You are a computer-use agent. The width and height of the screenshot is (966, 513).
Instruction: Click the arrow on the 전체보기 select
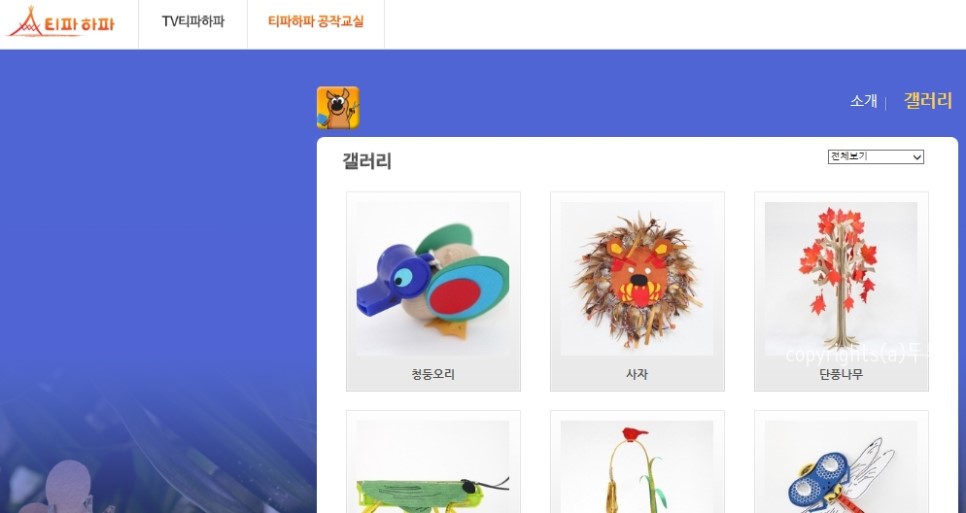[917, 157]
